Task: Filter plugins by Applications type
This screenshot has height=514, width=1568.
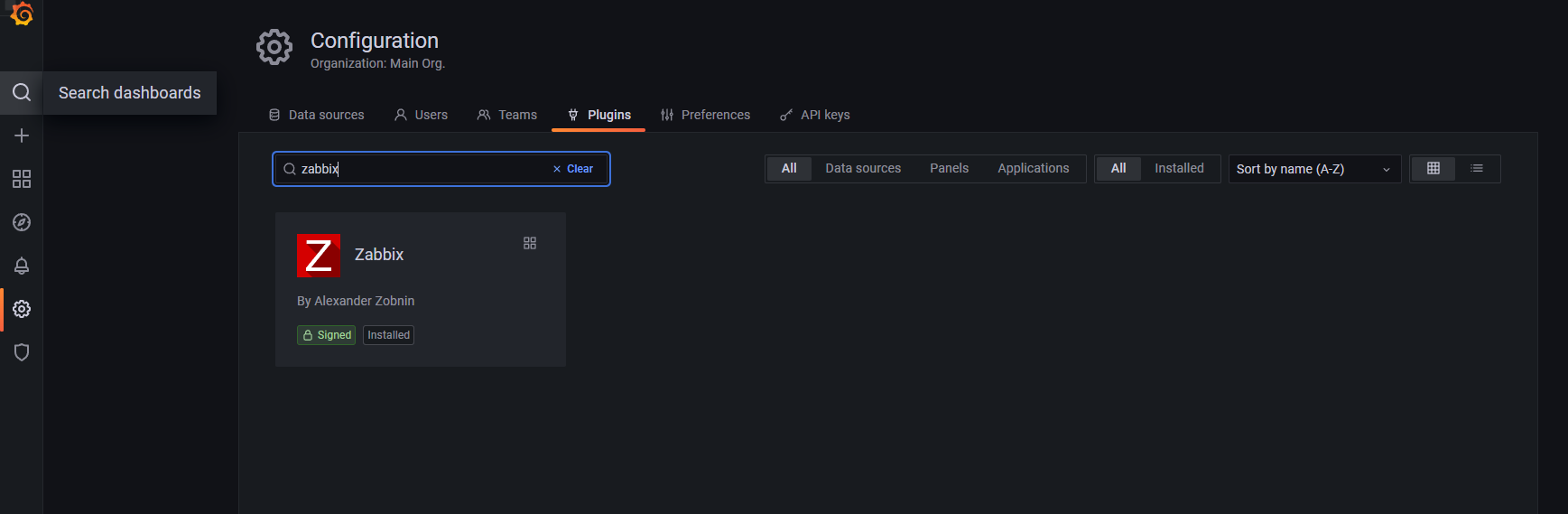Action: click(x=1034, y=169)
